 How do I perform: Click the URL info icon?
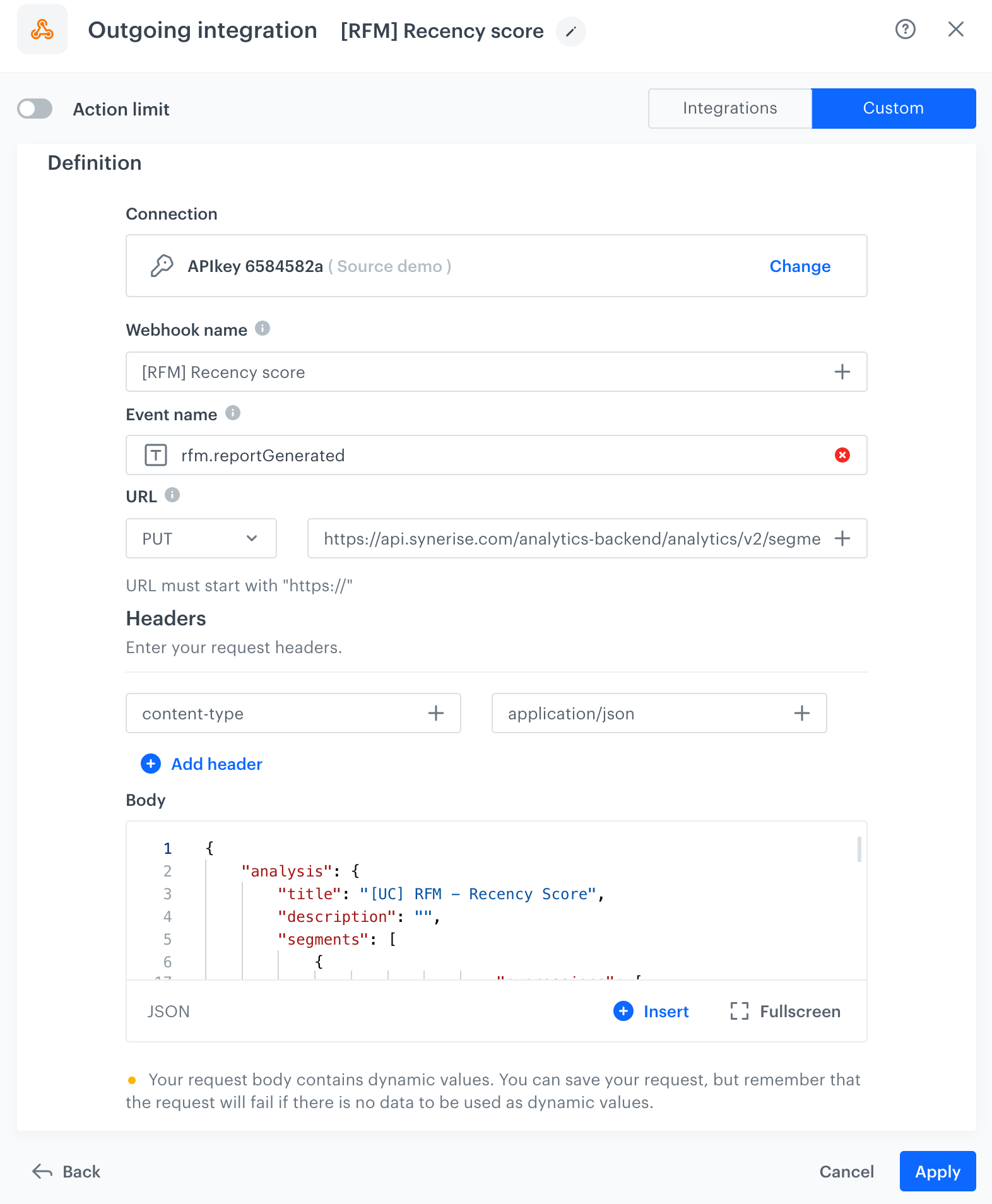[172, 495]
